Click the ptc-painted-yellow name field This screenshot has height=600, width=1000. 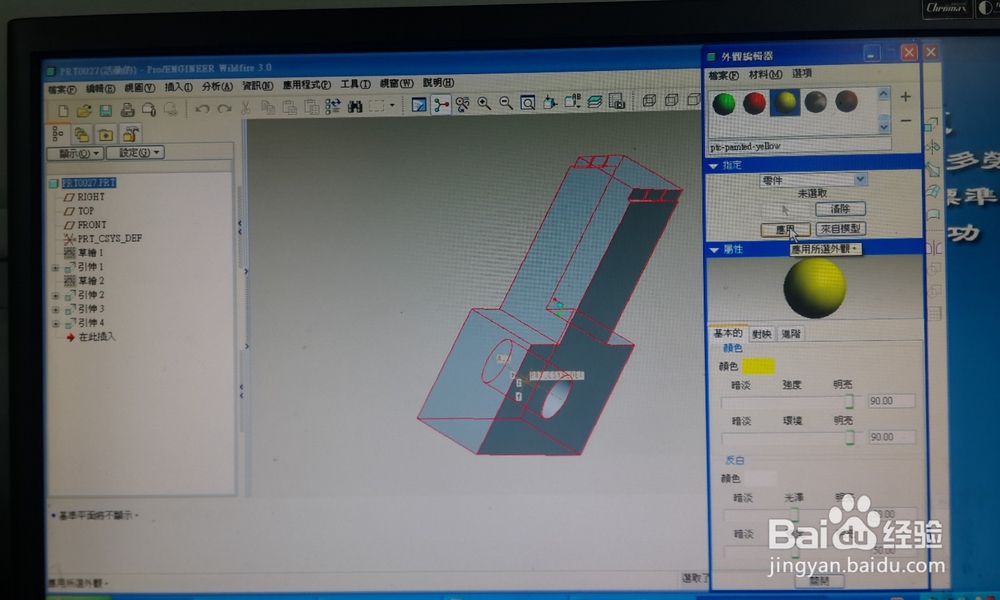[800, 146]
